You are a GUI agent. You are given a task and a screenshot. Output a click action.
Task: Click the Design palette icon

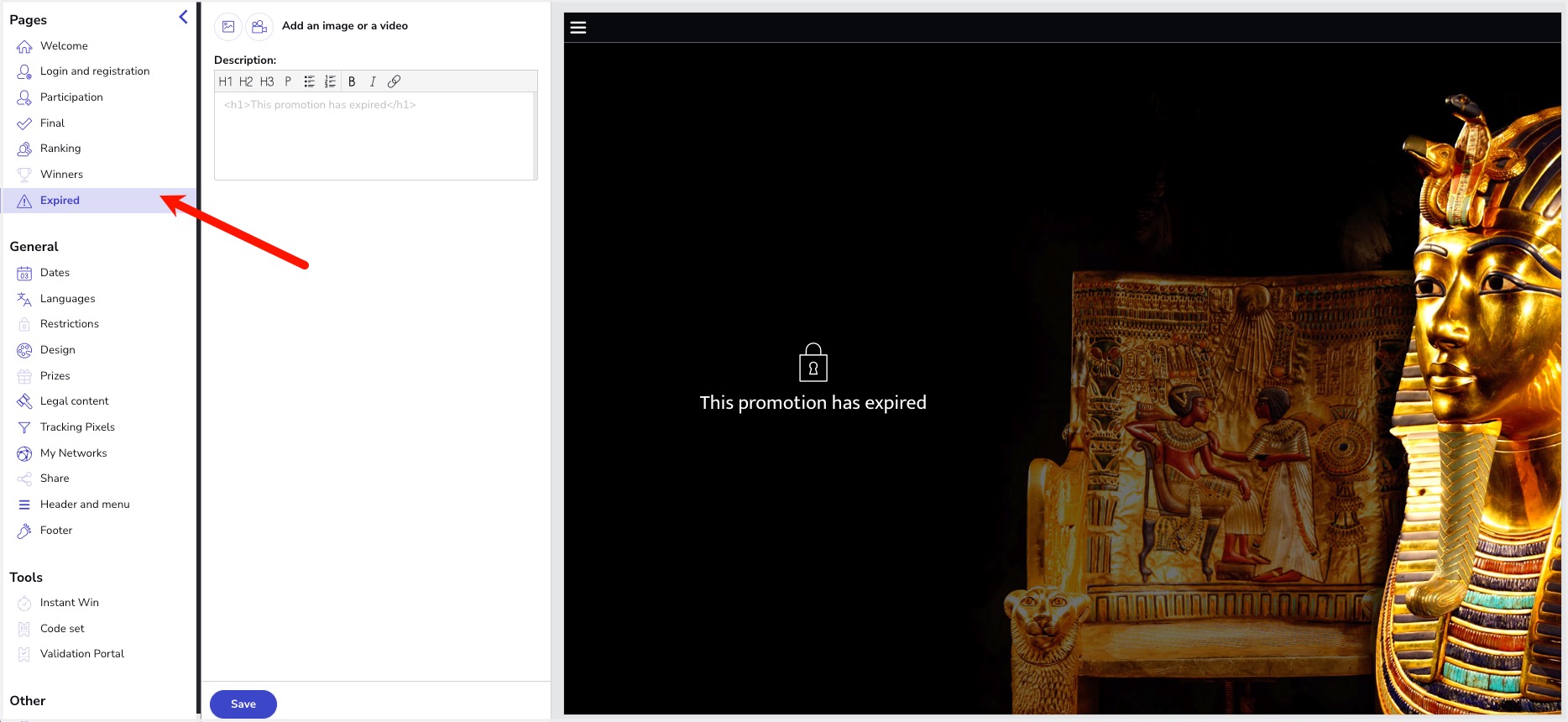(x=24, y=350)
